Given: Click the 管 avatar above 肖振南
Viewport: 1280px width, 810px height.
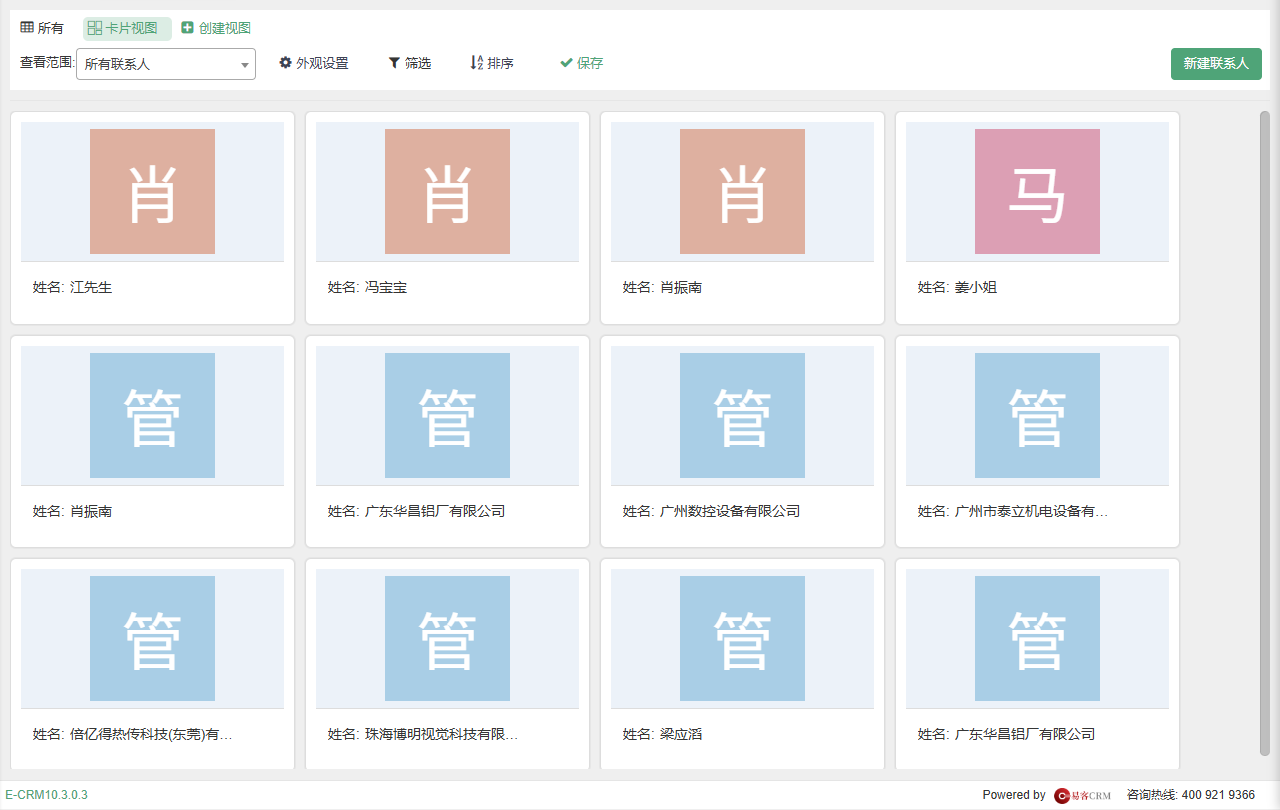Looking at the screenshot, I should click(152, 415).
